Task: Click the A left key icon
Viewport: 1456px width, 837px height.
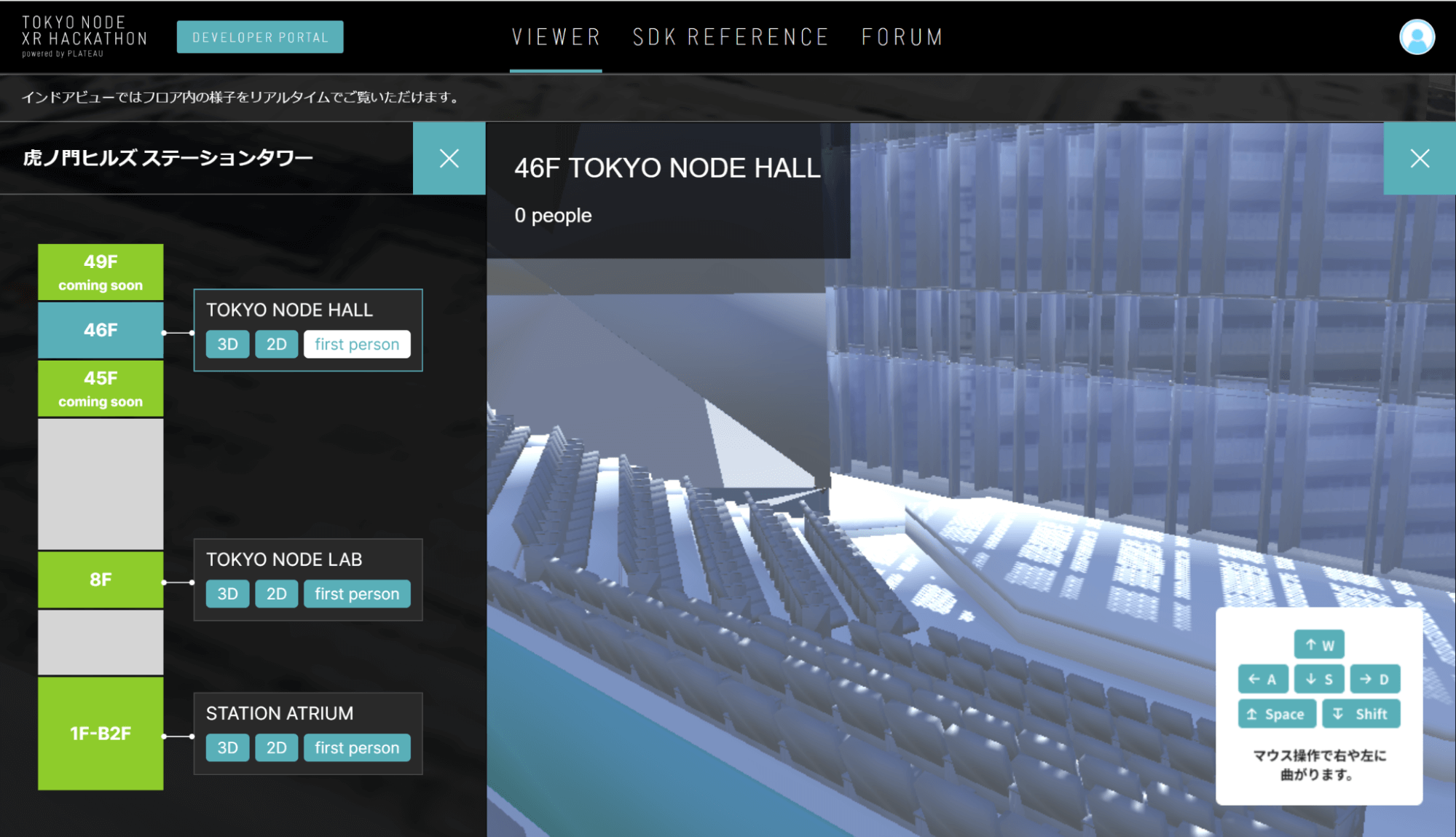Action: point(1263,679)
